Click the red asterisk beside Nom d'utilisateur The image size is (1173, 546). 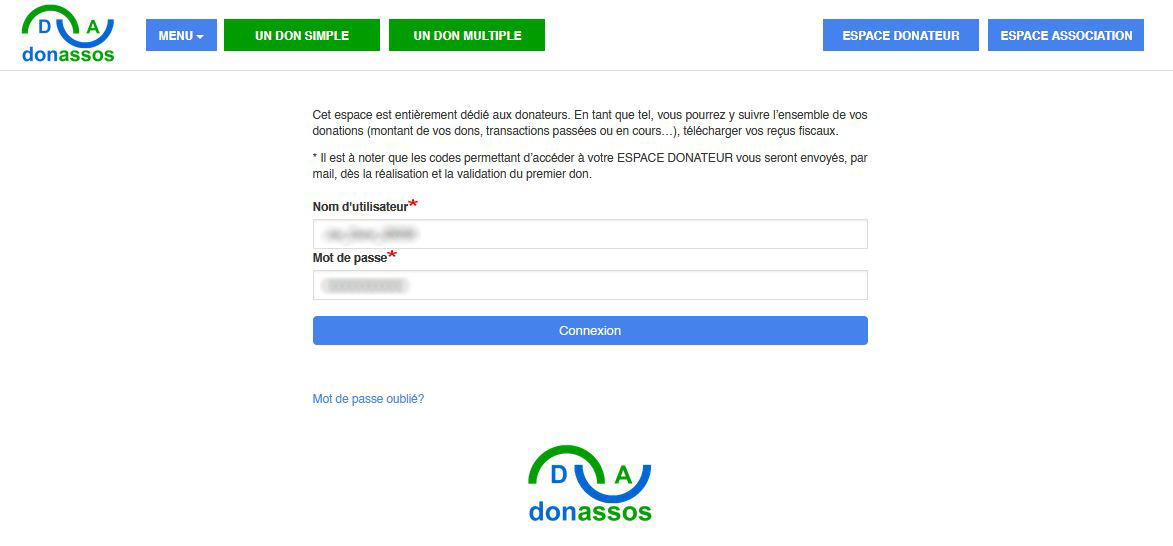(413, 205)
